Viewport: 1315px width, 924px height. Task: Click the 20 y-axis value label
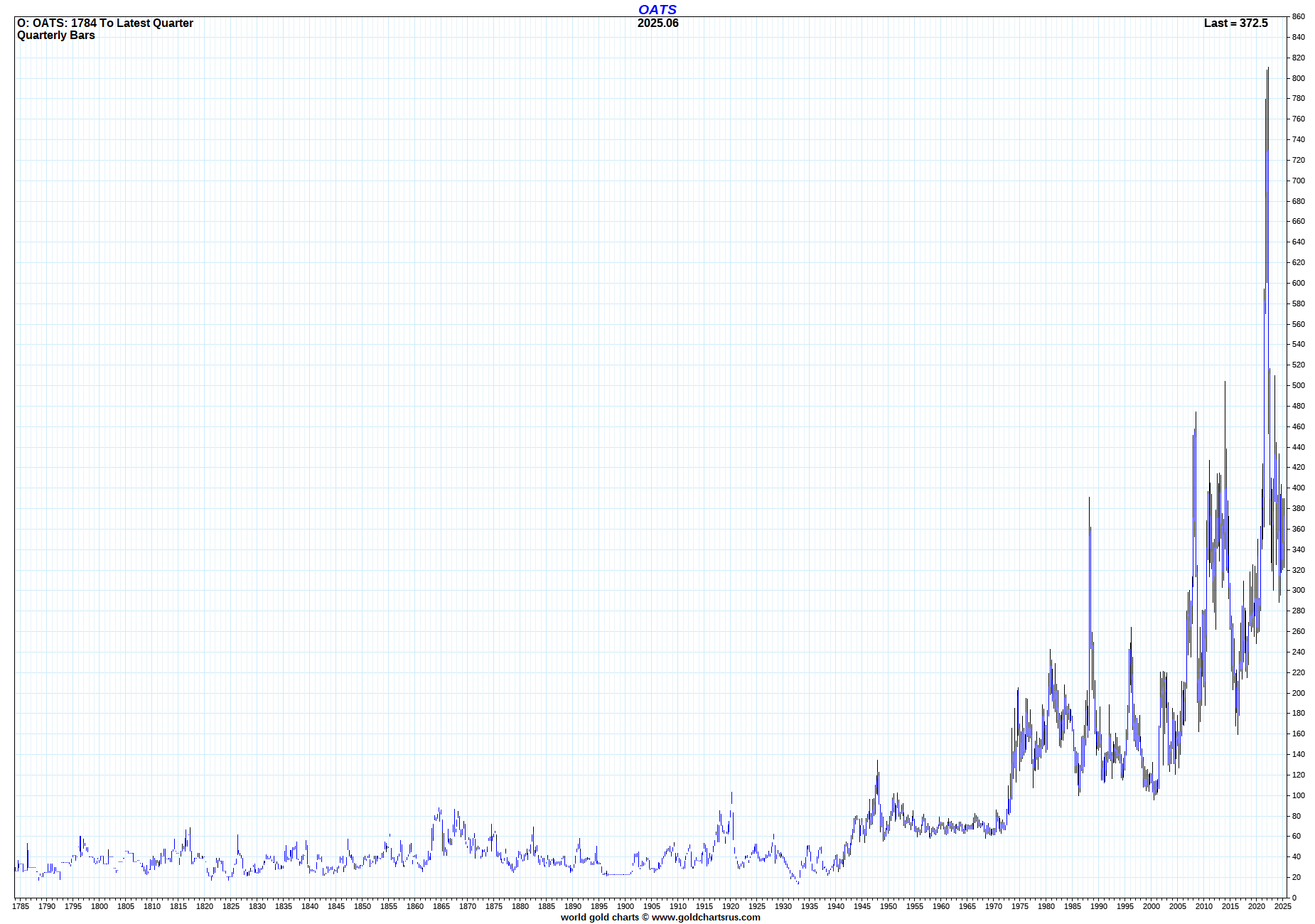point(1297,877)
